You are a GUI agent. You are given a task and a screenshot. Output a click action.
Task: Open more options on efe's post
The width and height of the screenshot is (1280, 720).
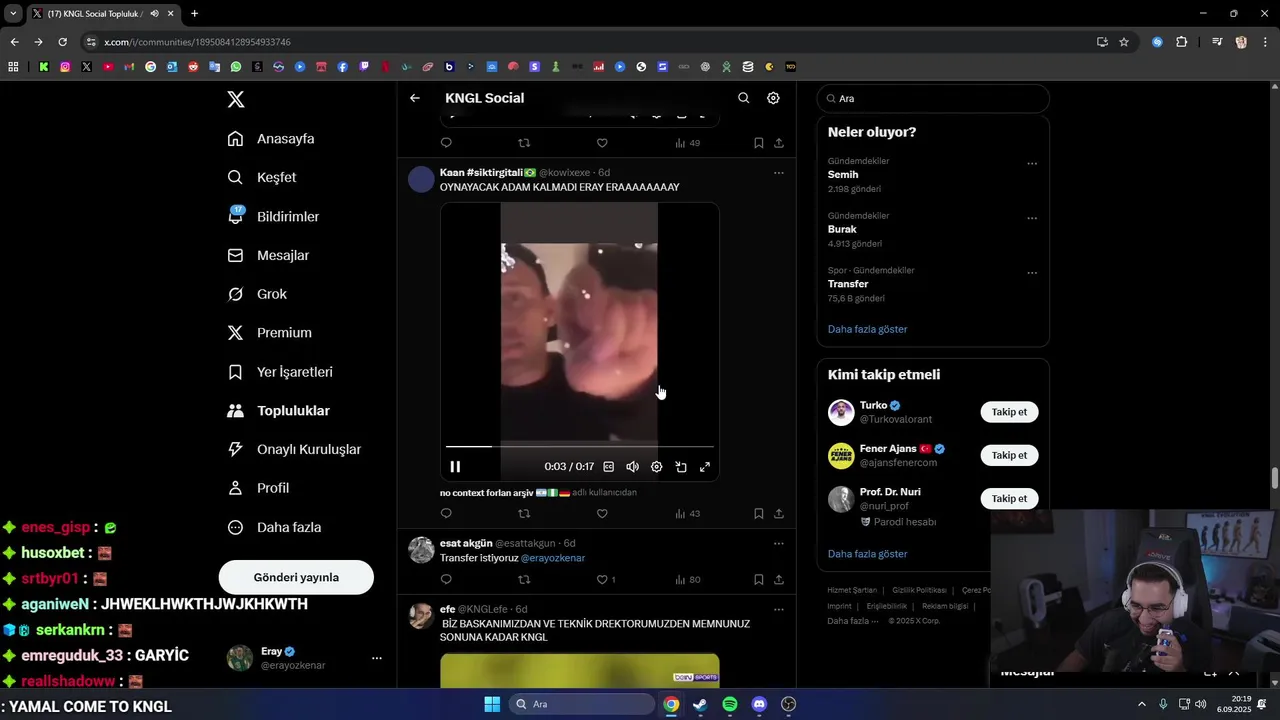point(778,609)
